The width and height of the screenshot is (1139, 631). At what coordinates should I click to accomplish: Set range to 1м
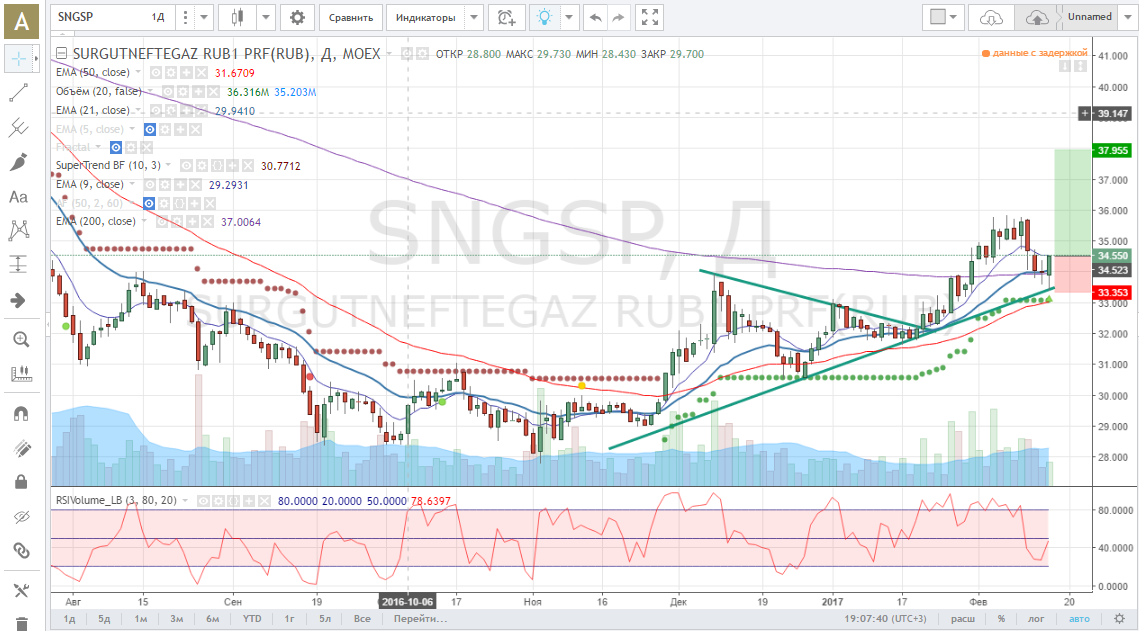141,619
